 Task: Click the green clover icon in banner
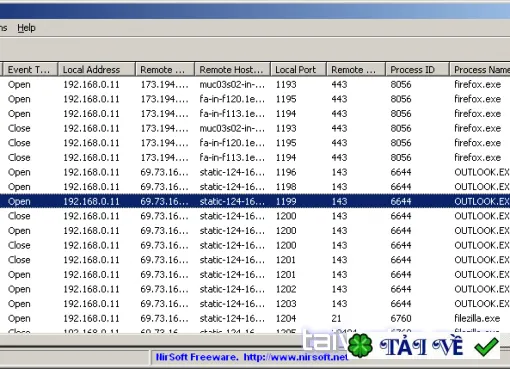pos(360,345)
